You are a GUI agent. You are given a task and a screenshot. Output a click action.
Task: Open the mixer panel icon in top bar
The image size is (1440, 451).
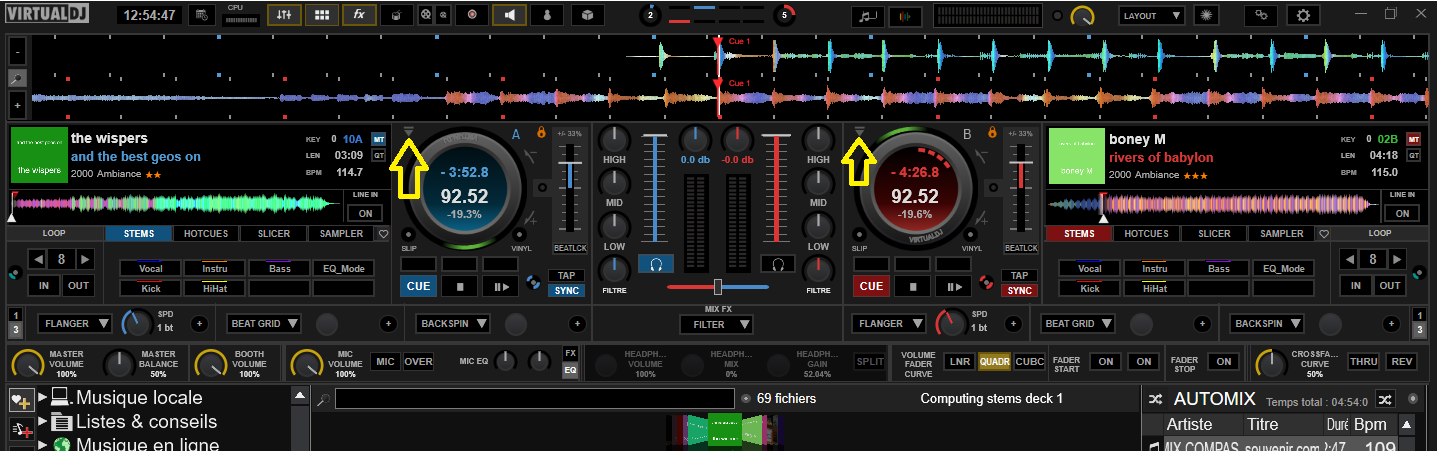pyautogui.click(x=284, y=15)
